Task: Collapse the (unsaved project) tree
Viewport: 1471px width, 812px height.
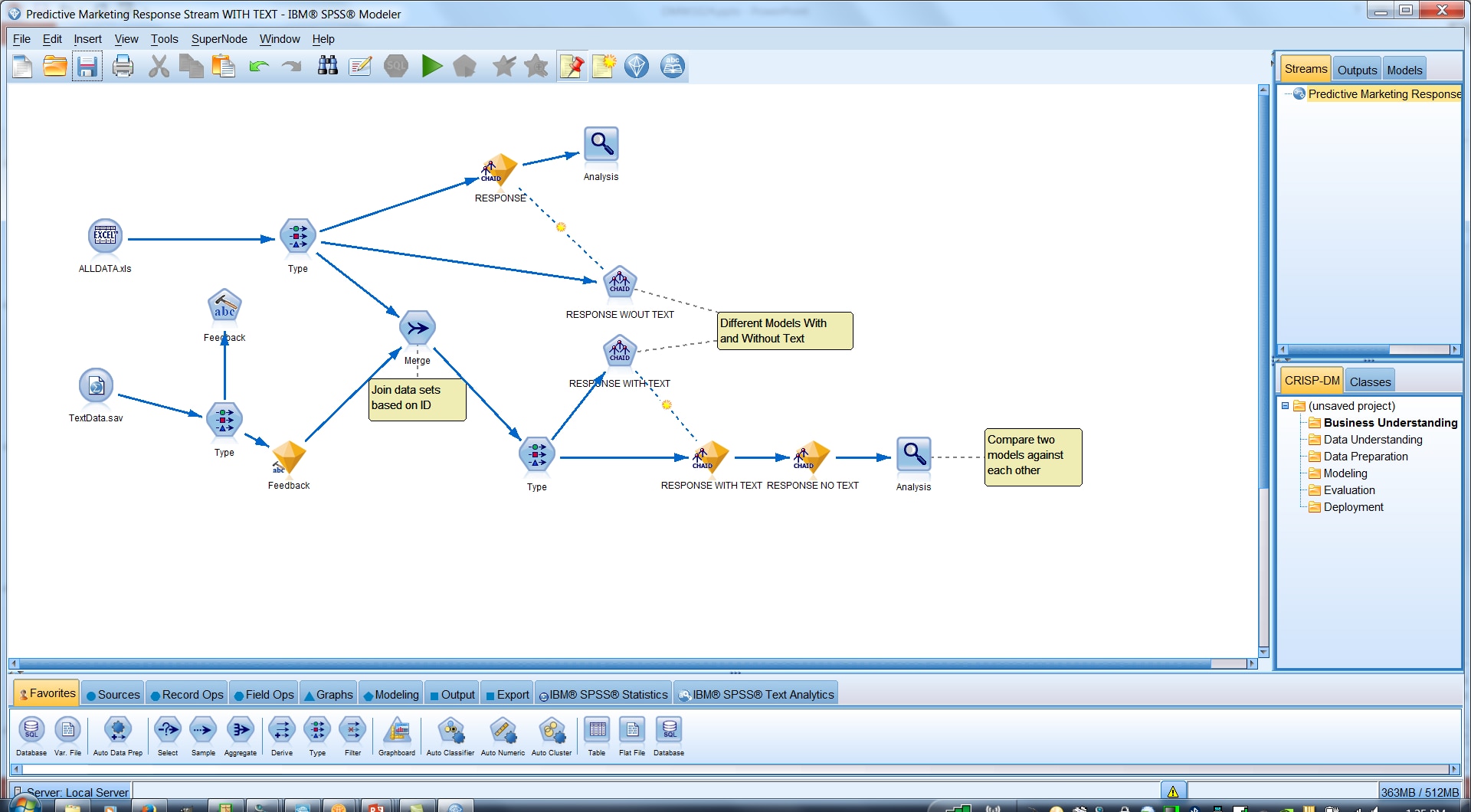Action: click(x=1286, y=405)
